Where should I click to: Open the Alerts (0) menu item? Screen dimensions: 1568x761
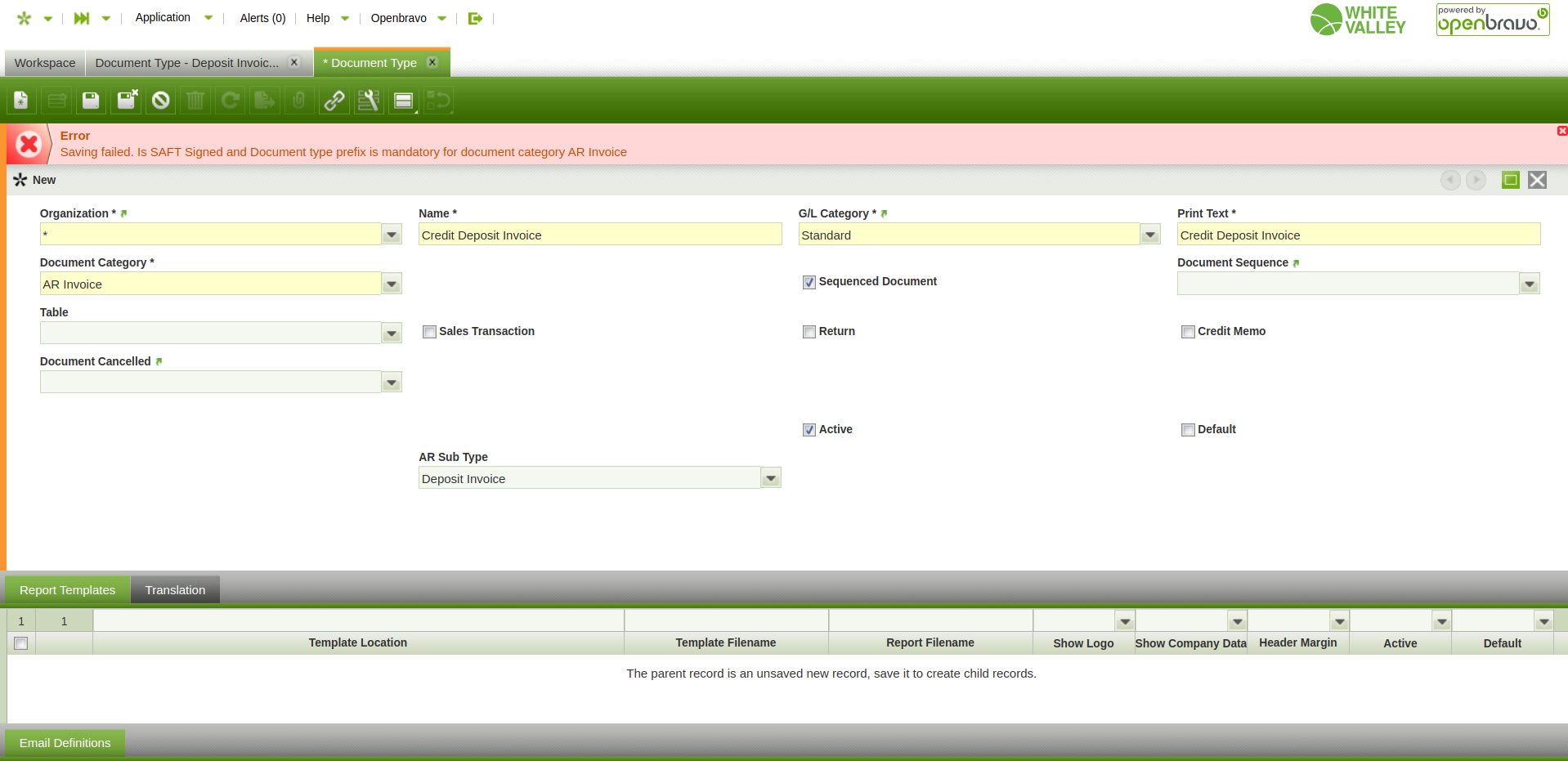(262, 18)
